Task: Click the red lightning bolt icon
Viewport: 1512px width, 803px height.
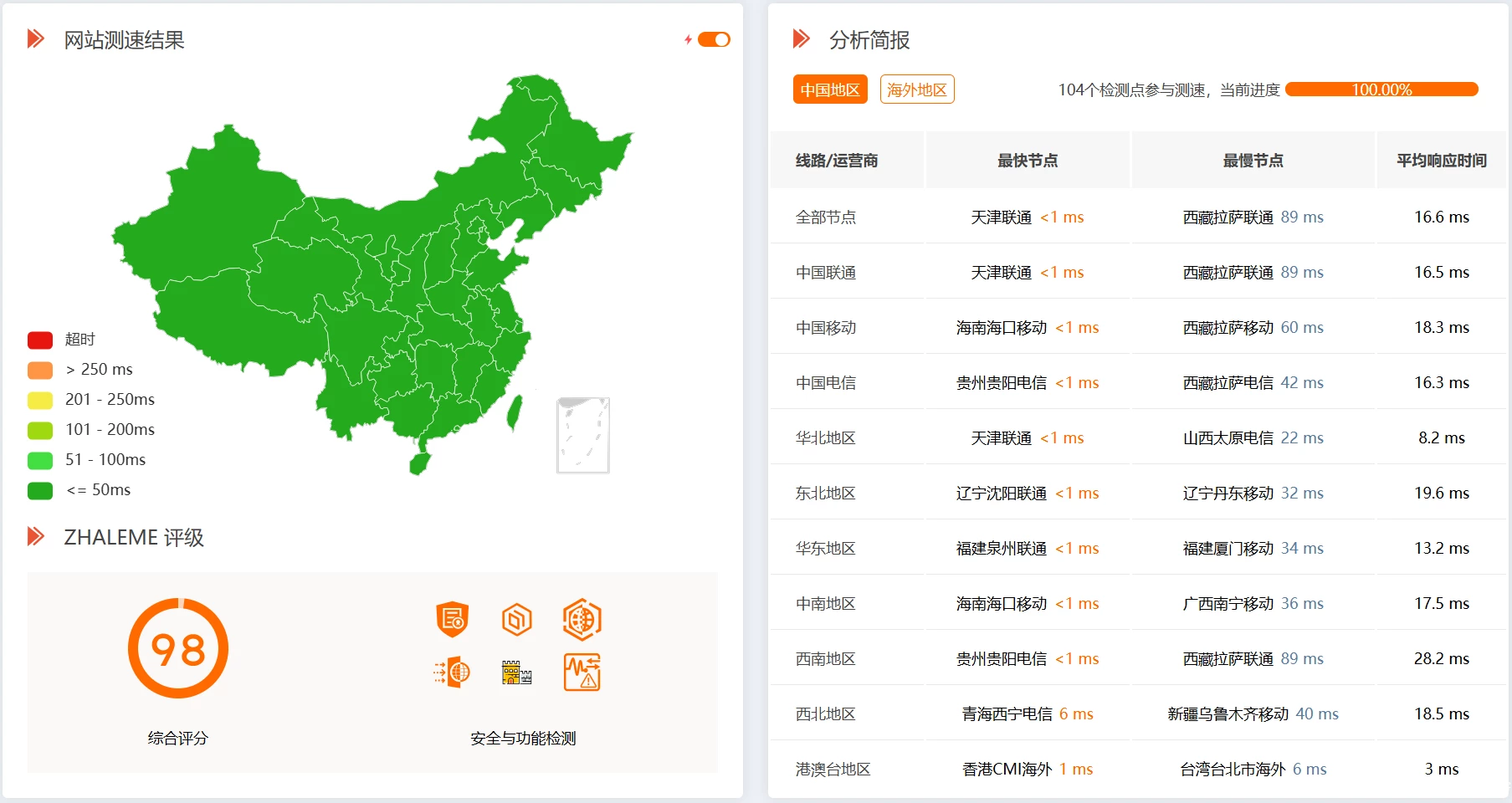Action: pos(688,38)
